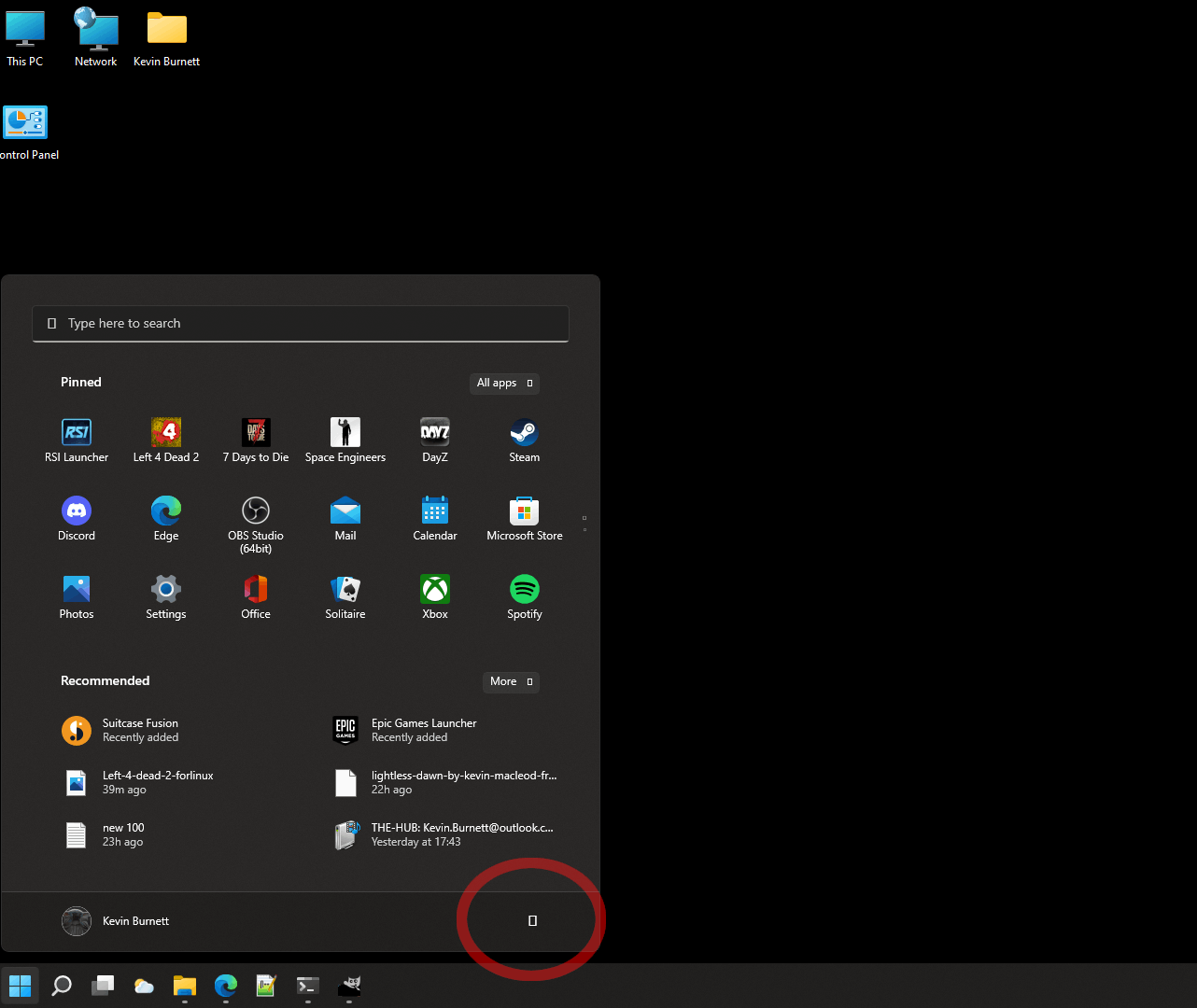The height and width of the screenshot is (1008, 1197).
Task: Start Space Engineers
Action: tap(345, 432)
